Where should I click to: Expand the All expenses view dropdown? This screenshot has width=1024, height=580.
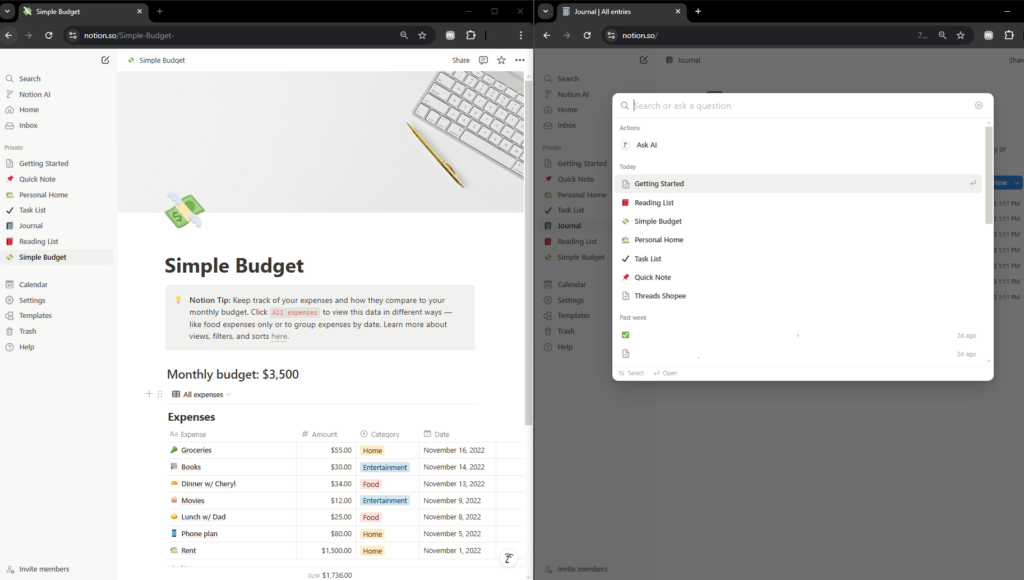tap(201, 395)
